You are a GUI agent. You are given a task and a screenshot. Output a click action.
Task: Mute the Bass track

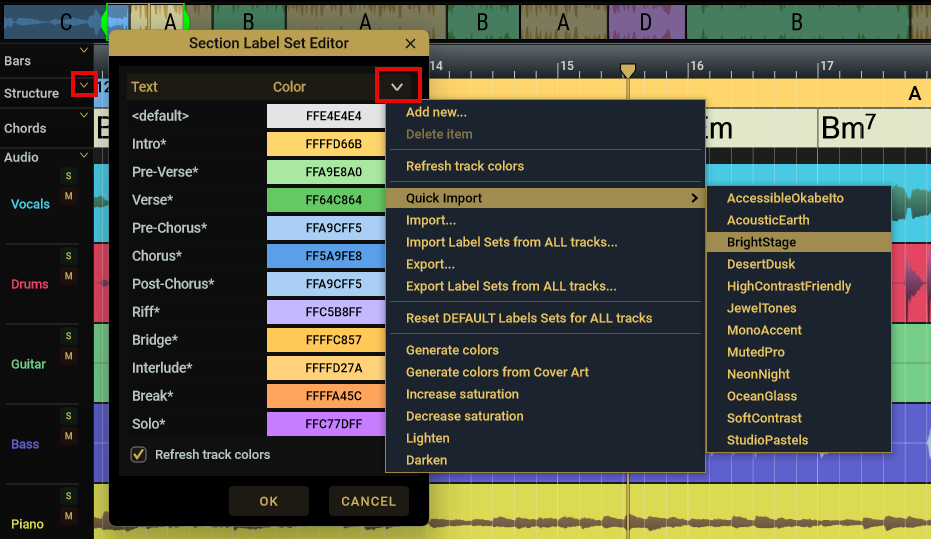pyautogui.click(x=68, y=436)
